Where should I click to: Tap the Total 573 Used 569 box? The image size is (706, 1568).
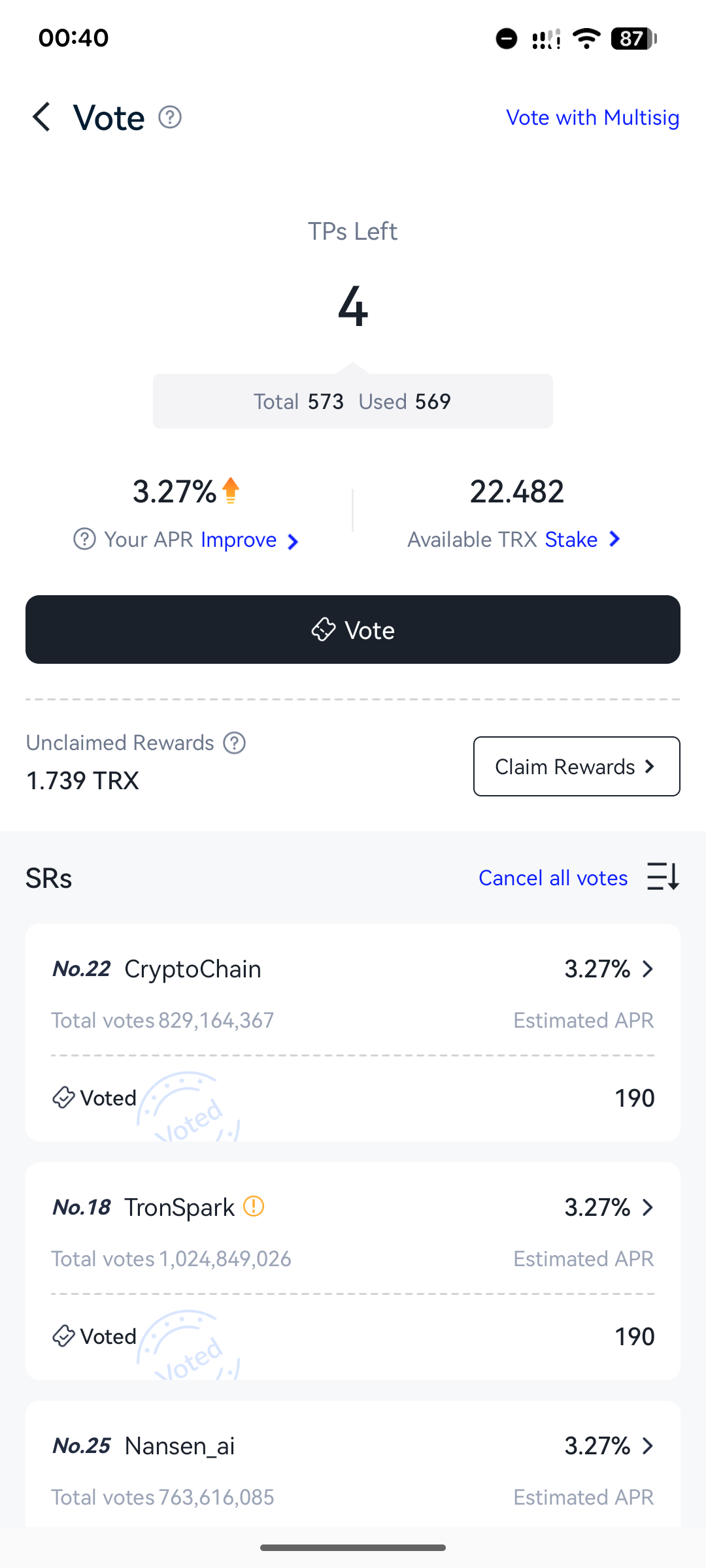(353, 401)
